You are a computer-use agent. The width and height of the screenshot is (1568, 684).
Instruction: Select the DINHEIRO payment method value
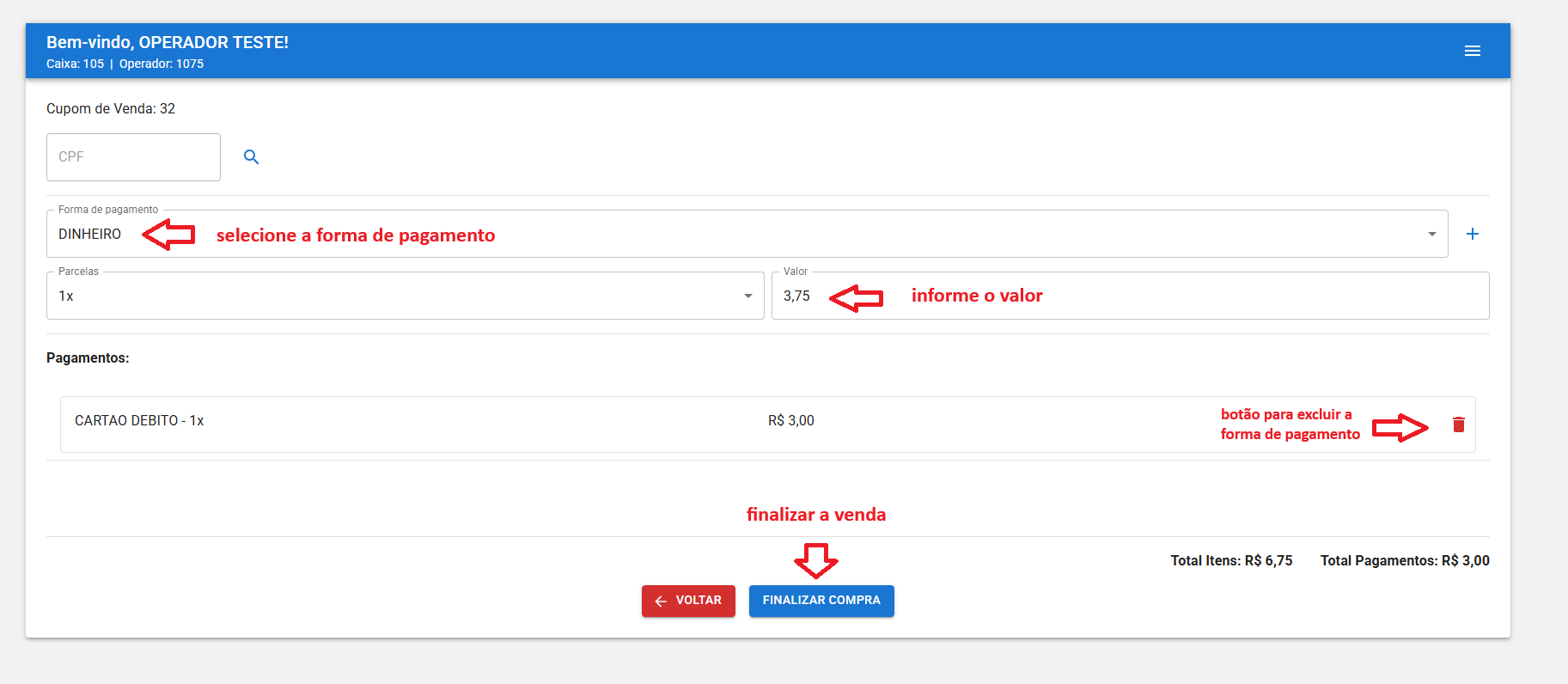coord(90,235)
